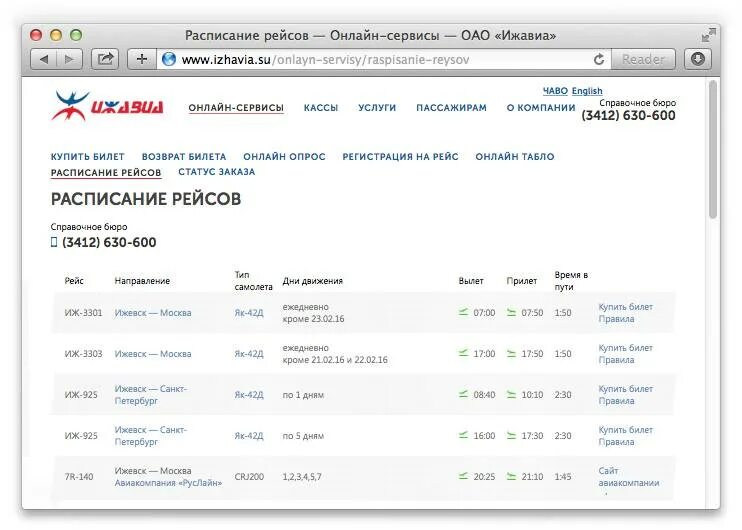Viewport: 742px width, 530px height.
Task: Select РАСПИСАНИЕ РЕЙСОВ tab
Action: (106, 173)
